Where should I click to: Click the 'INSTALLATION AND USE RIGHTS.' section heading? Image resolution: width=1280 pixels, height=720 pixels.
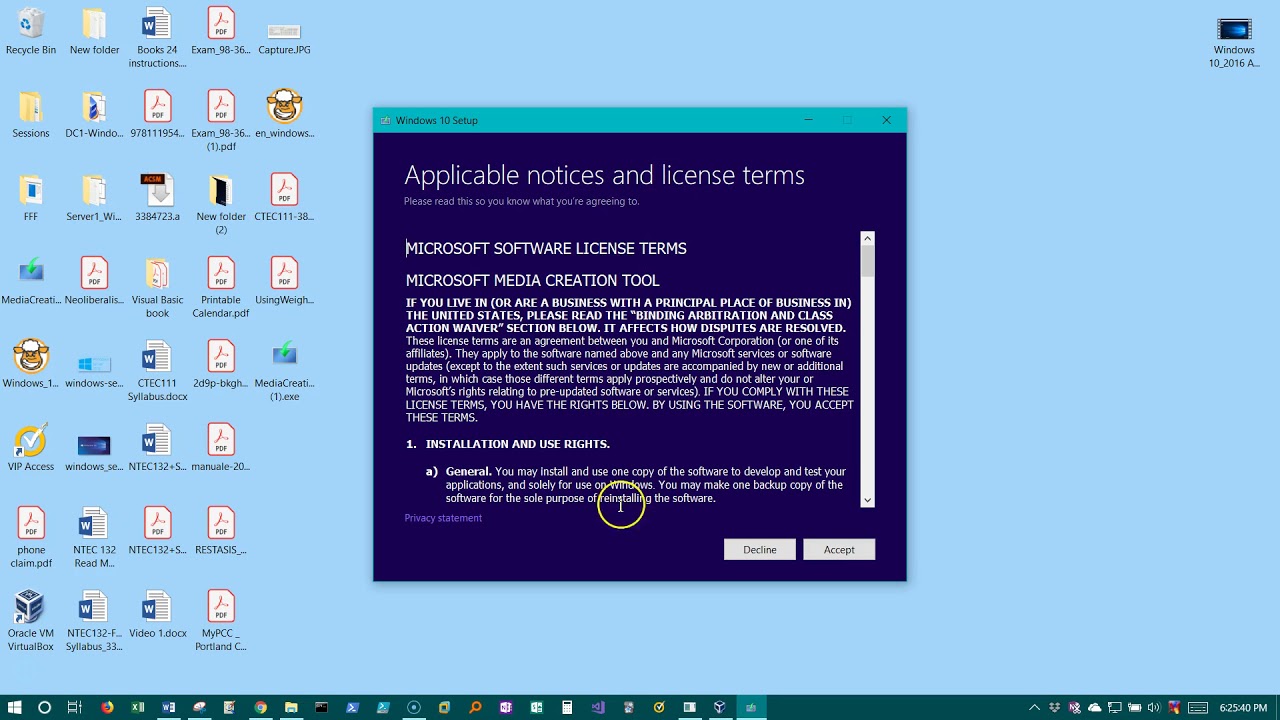tap(518, 444)
